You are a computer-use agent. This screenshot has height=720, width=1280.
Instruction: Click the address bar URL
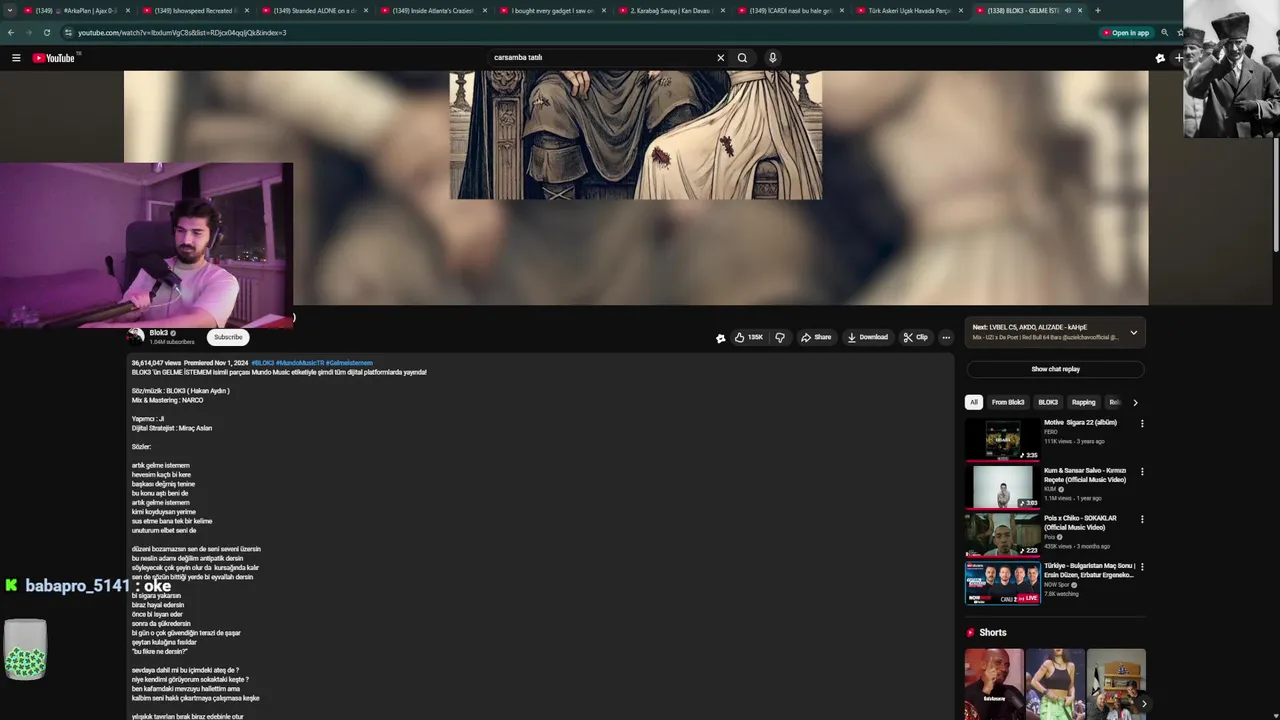(182, 32)
